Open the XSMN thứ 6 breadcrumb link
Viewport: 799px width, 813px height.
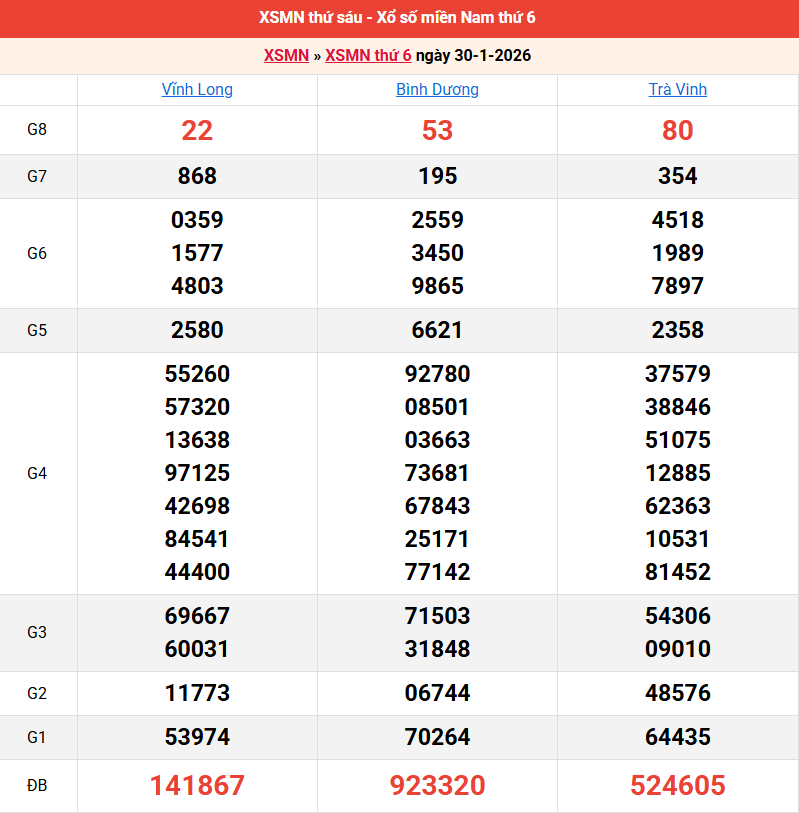click(x=368, y=56)
